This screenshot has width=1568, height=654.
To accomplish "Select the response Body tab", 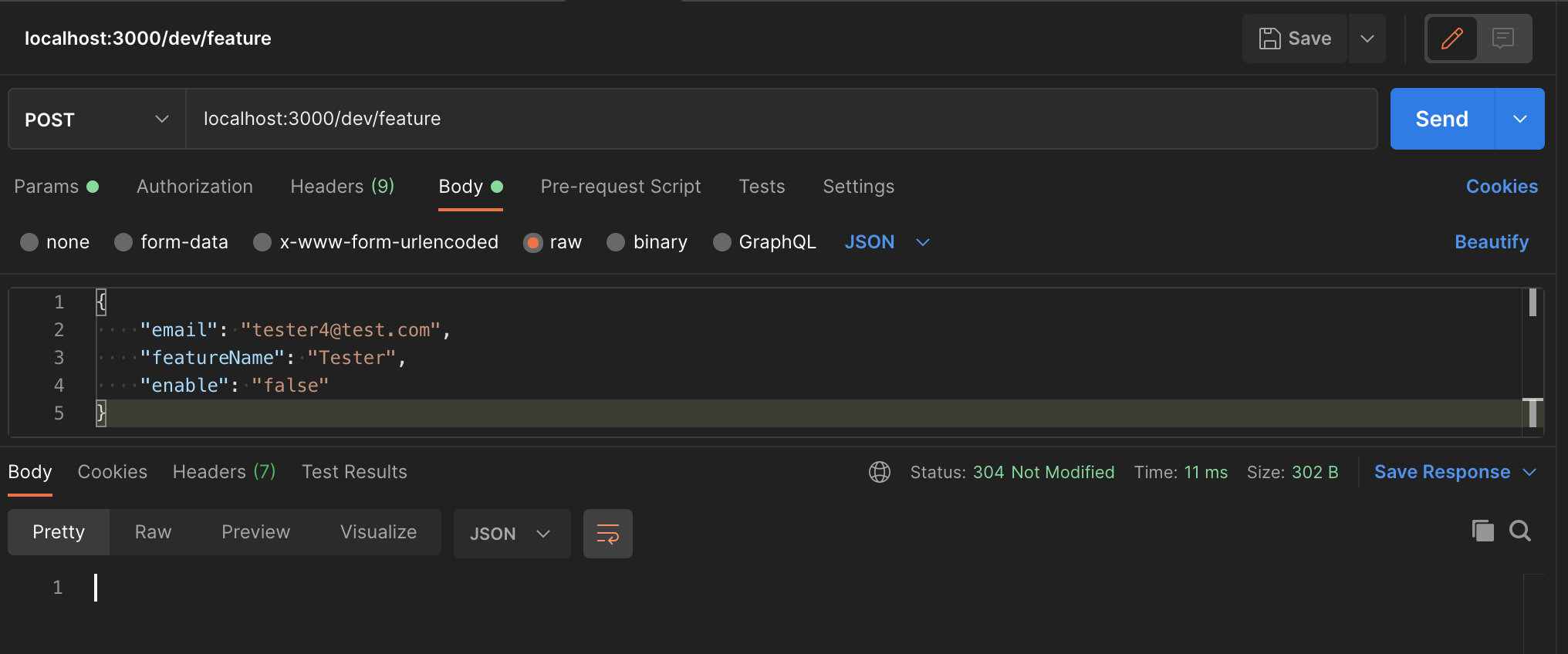I will coord(30,472).
